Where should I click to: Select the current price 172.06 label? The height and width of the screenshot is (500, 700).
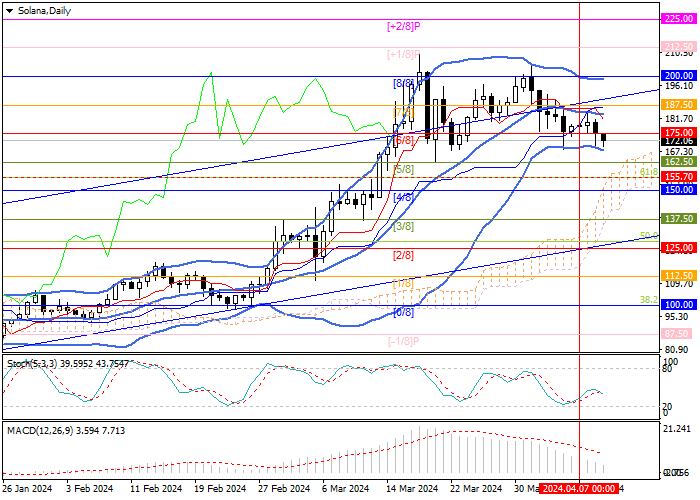click(679, 141)
